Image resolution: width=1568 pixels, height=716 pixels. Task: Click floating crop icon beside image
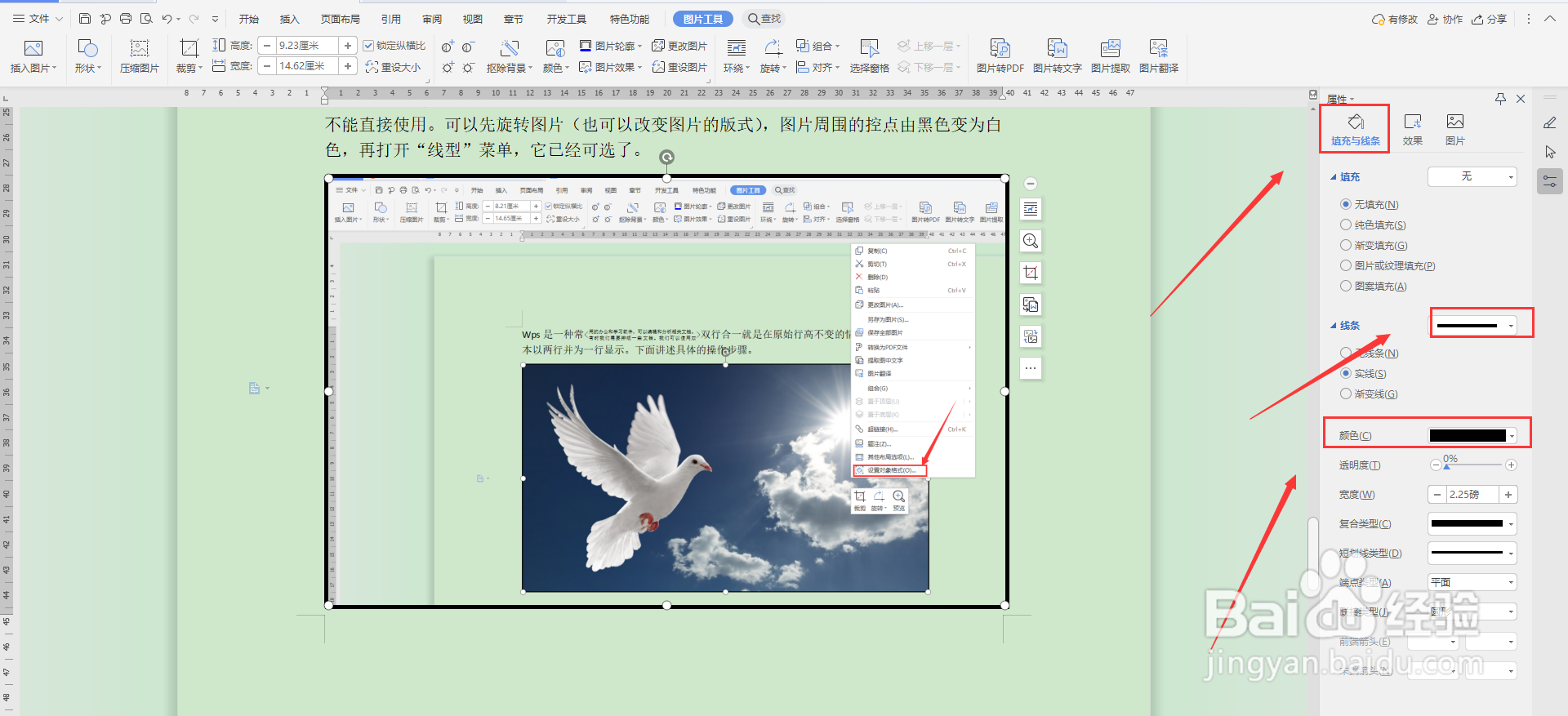tap(1031, 273)
